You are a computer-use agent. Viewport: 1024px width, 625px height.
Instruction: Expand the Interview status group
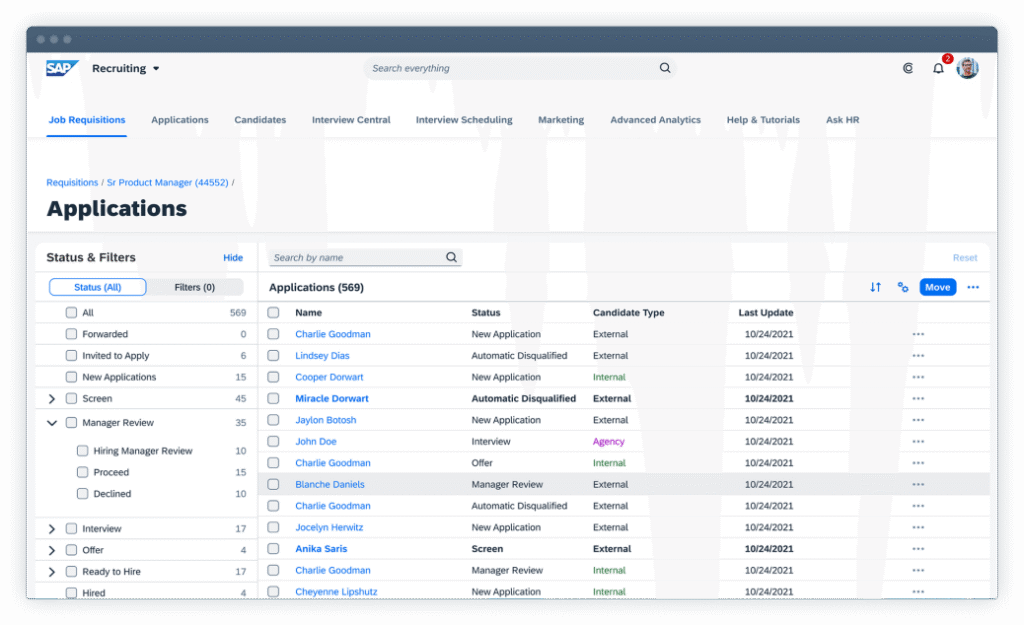pyautogui.click(x=52, y=529)
